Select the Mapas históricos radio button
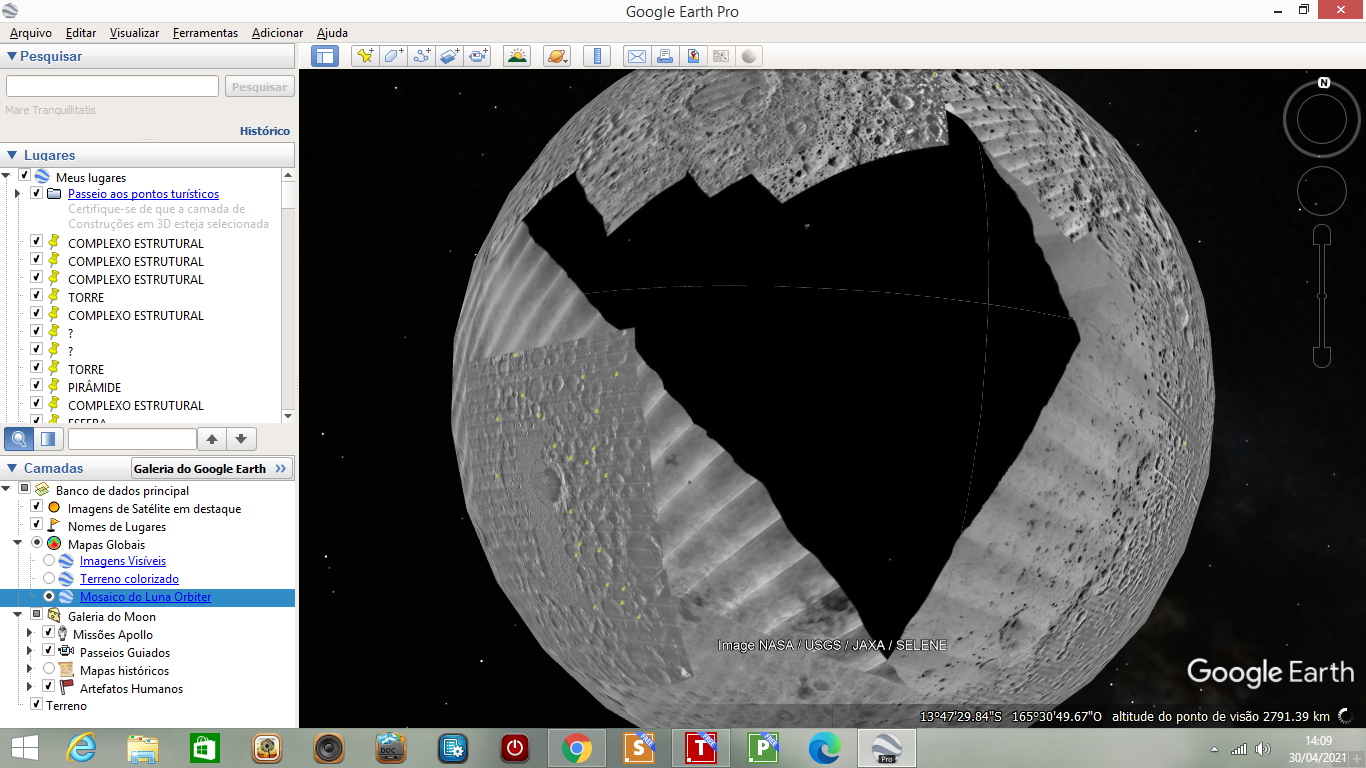Image resolution: width=1366 pixels, height=768 pixels. coord(48,670)
